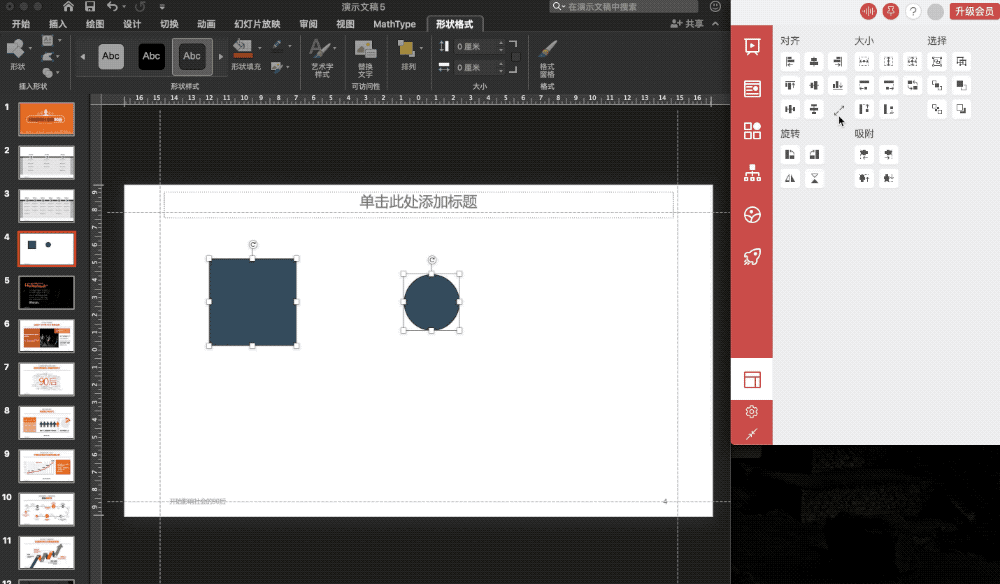Click the 共享 share button
This screenshot has height=584, width=1000.
click(x=688, y=24)
